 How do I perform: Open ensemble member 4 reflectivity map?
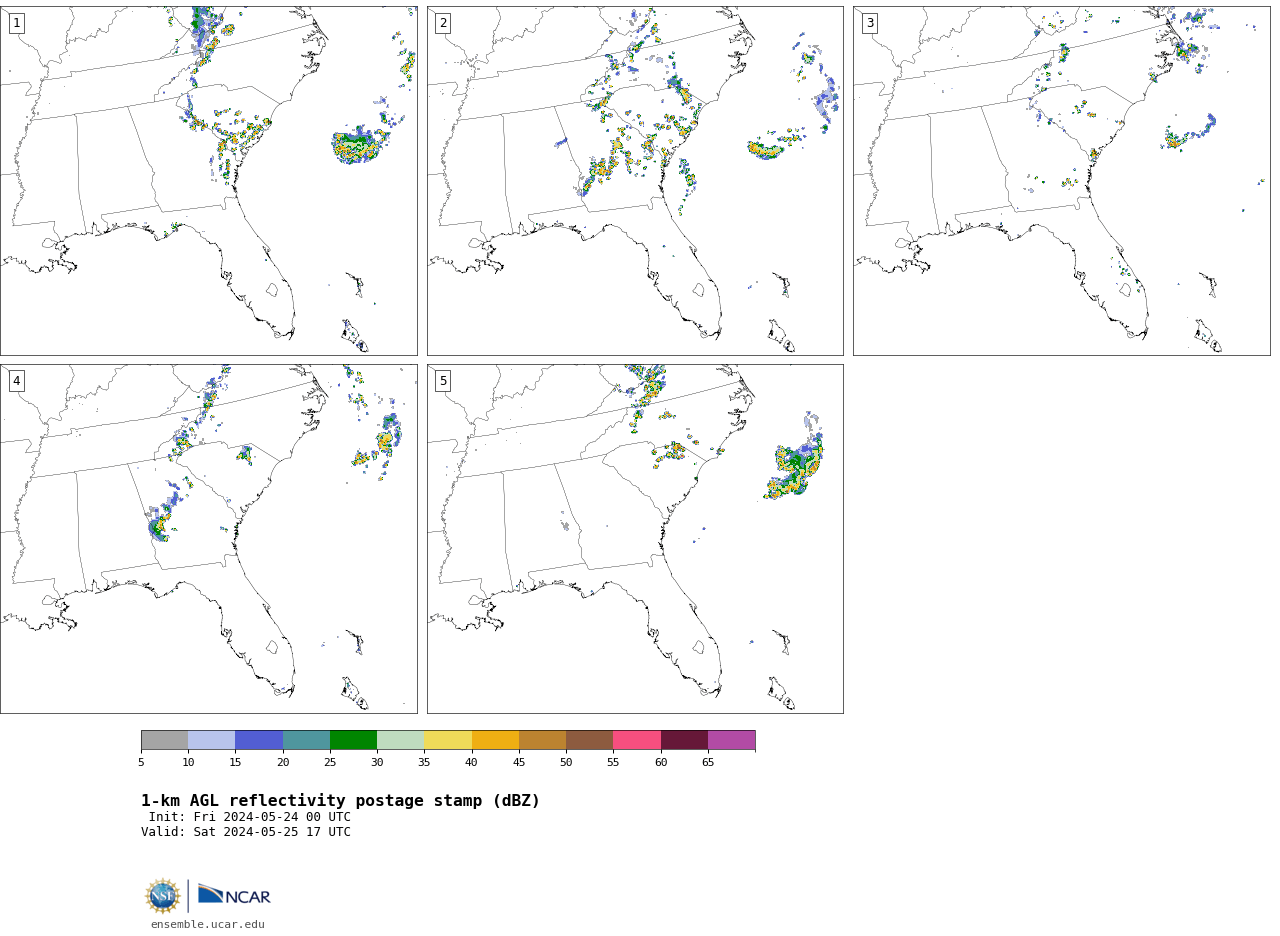(208, 539)
